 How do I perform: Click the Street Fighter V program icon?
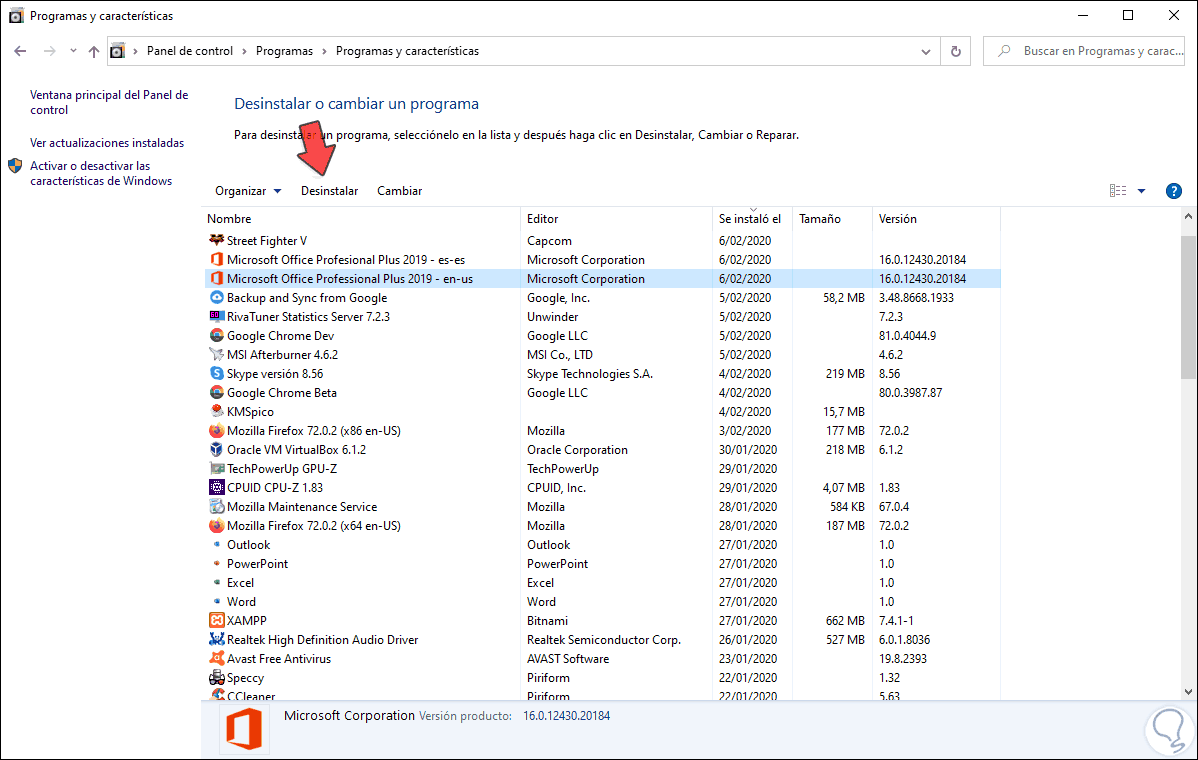(x=216, y=241)
